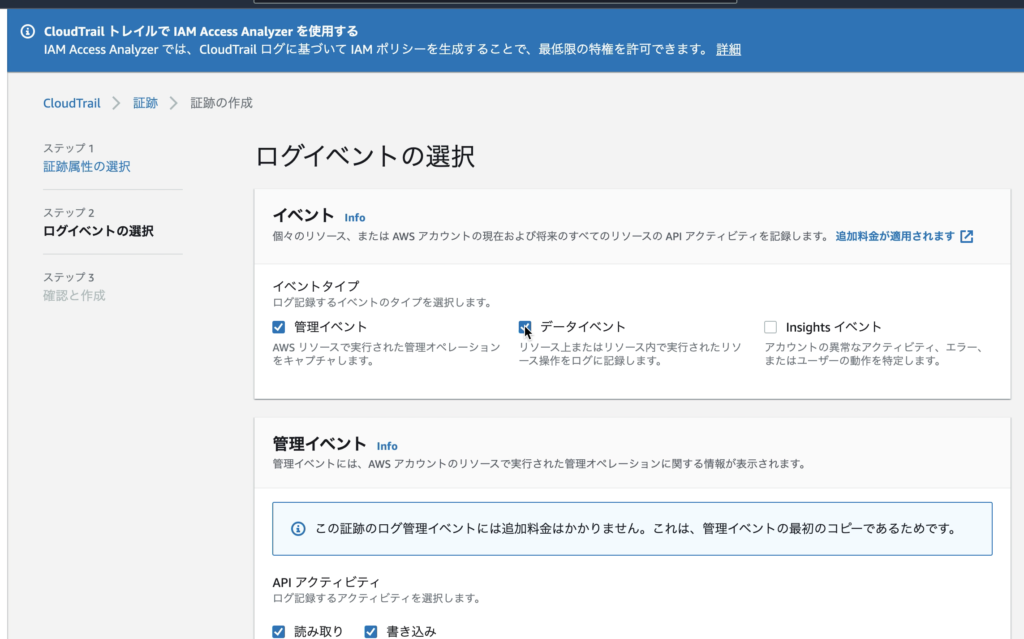Click the 読み取り label text
Screen dimensions: 1024x639
tap(319, 631)
